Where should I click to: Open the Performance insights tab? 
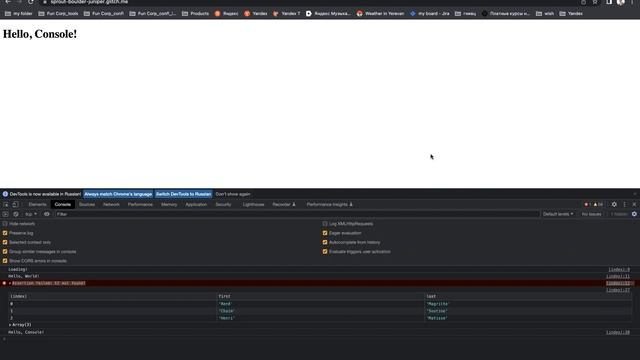[x=329, y=204]
